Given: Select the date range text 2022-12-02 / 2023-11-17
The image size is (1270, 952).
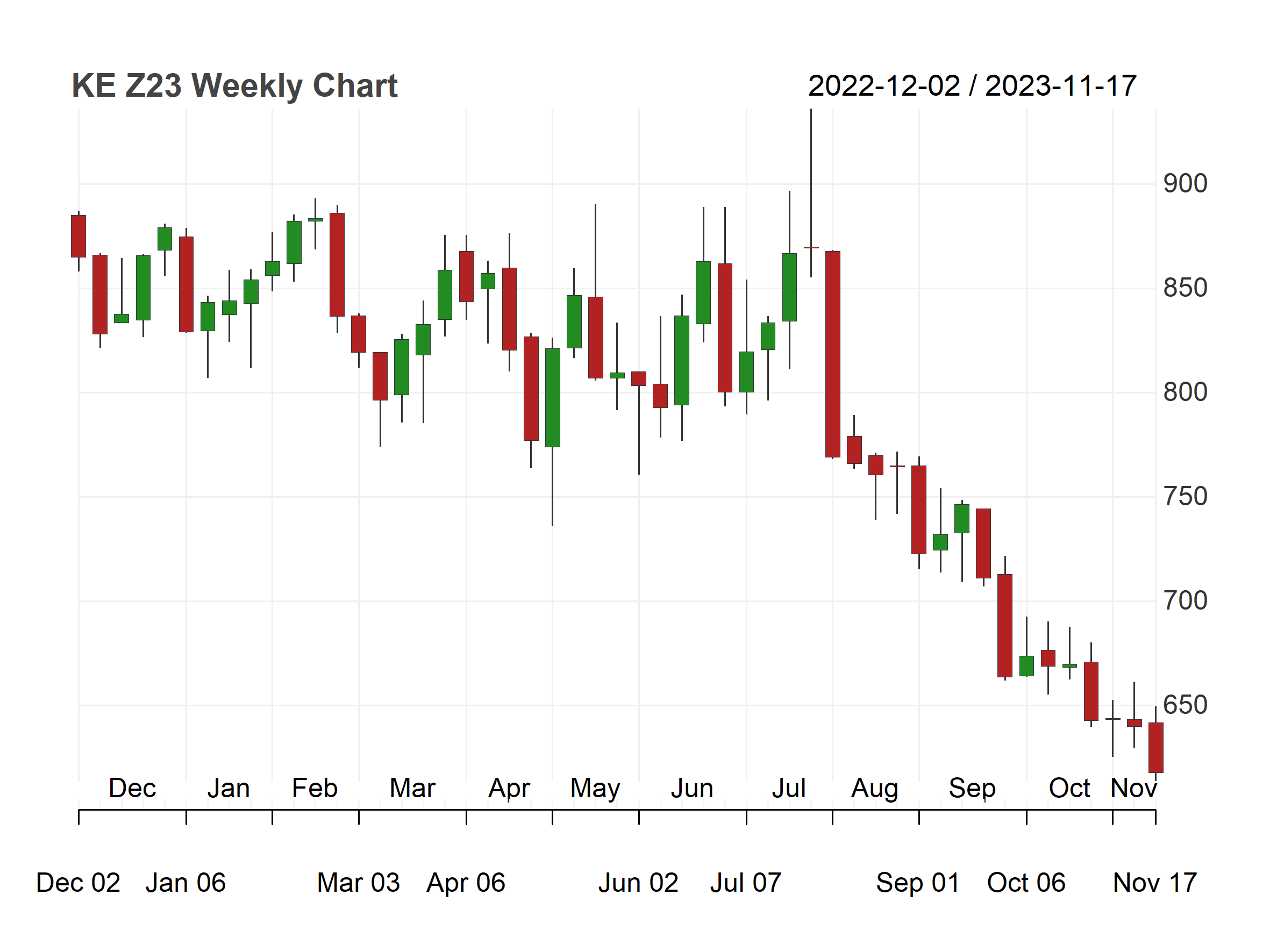Looking at the screenshot, I should pyautogui.click(x=972, y=86).
